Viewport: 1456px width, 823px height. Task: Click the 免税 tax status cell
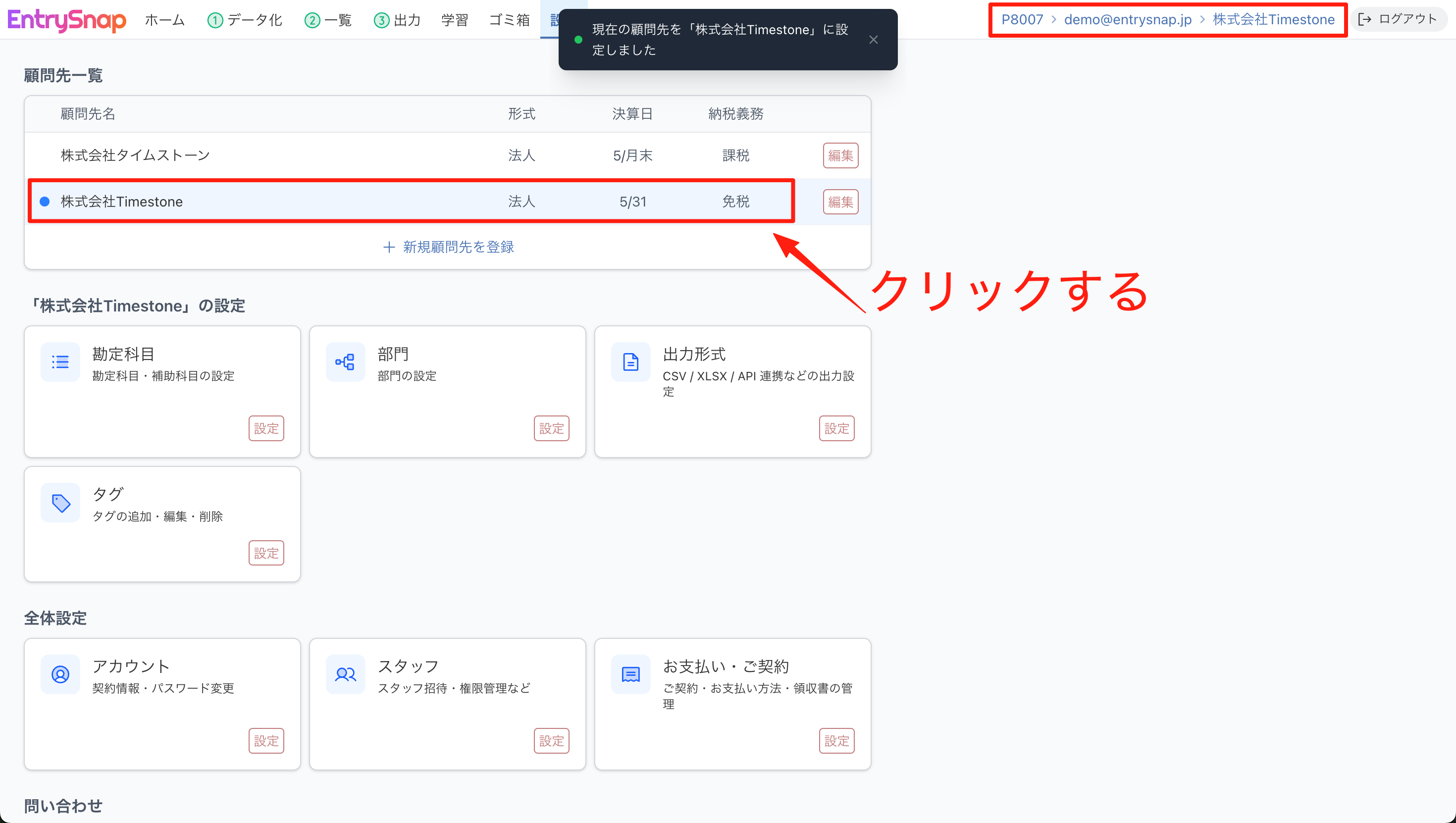tap(735, 202)
